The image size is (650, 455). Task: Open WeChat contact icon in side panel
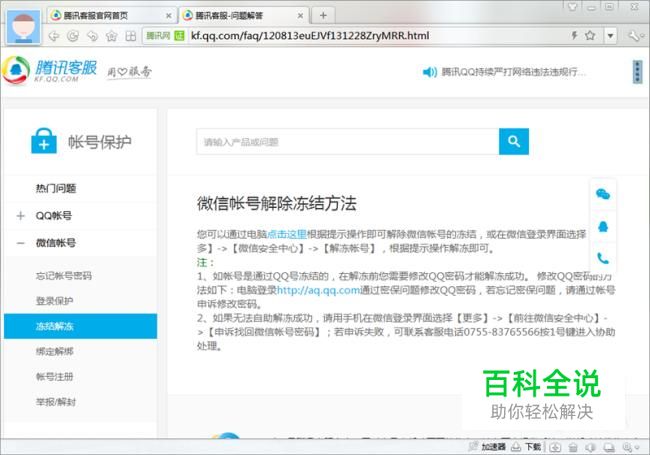(x=603, y=194)
